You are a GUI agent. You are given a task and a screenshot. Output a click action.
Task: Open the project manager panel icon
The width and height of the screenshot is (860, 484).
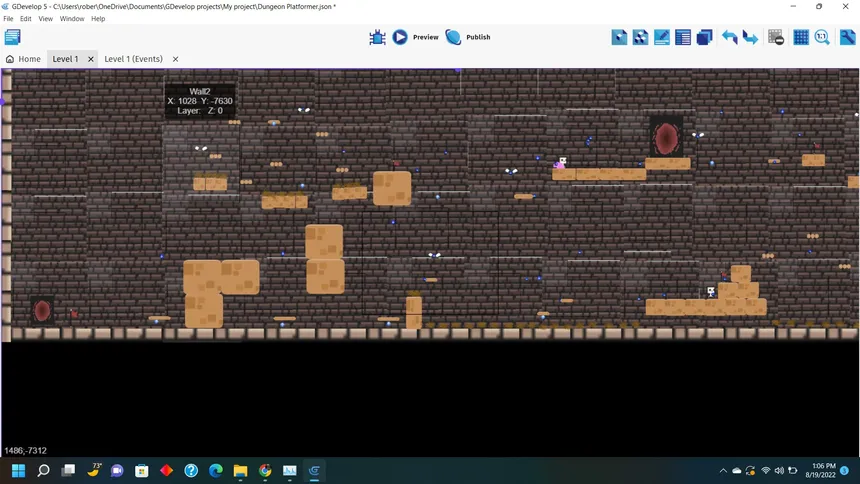pos(12,37)
